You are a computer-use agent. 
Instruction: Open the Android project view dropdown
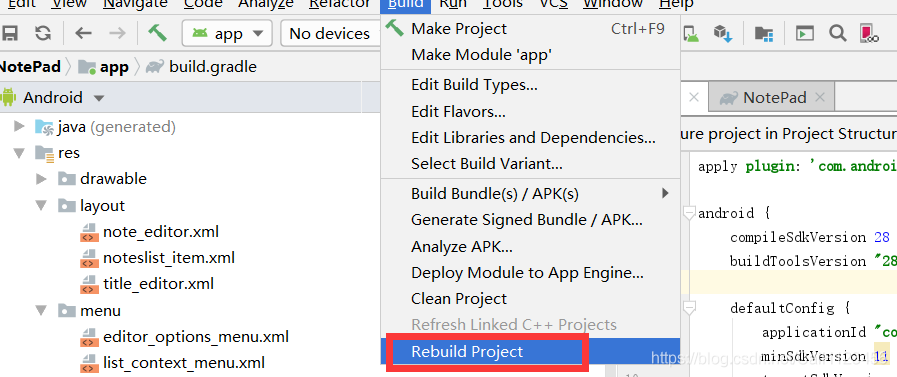pyautogui.click(x=53, y=98)
